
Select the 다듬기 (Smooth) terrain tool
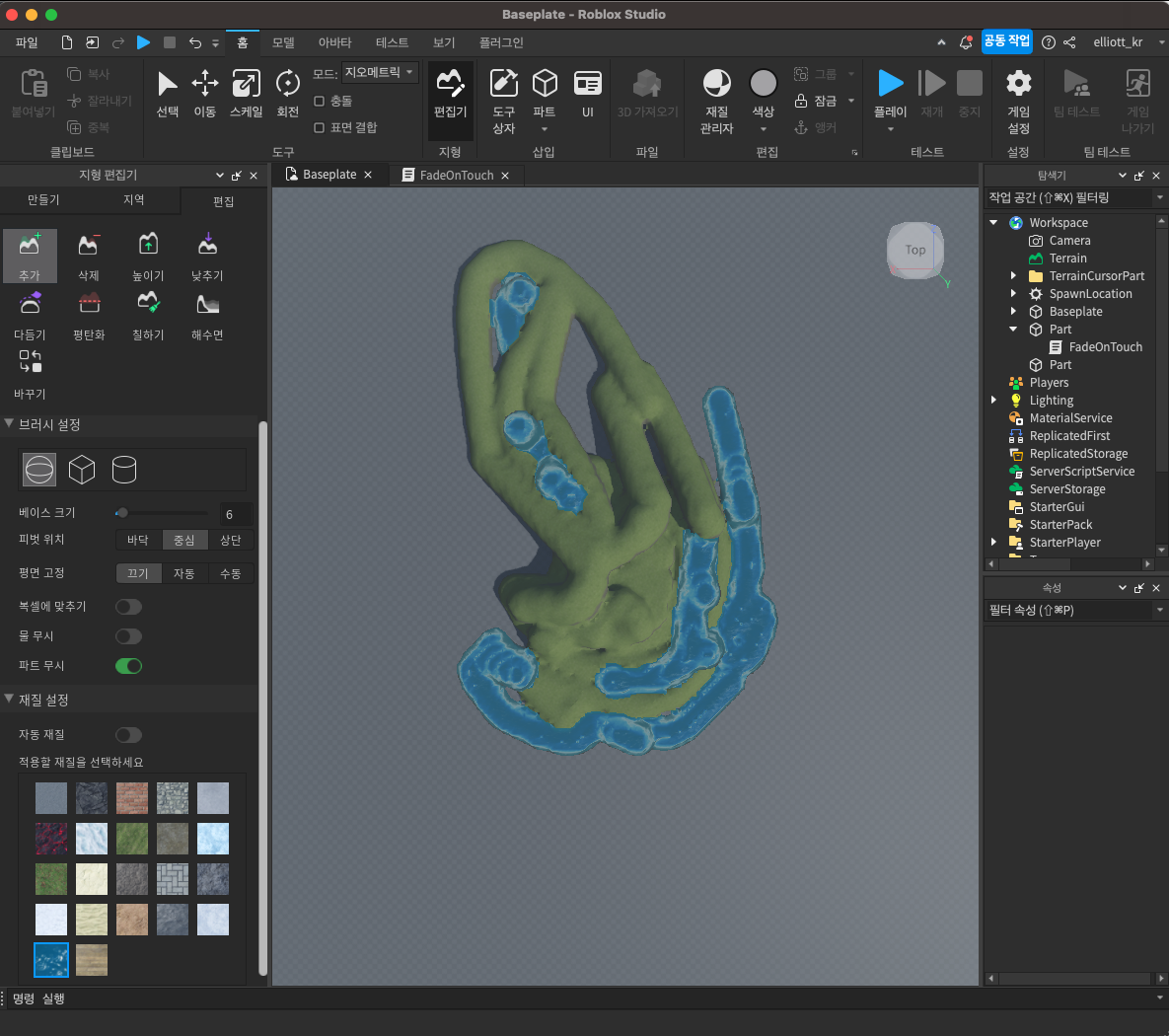[x=30, y=316]
